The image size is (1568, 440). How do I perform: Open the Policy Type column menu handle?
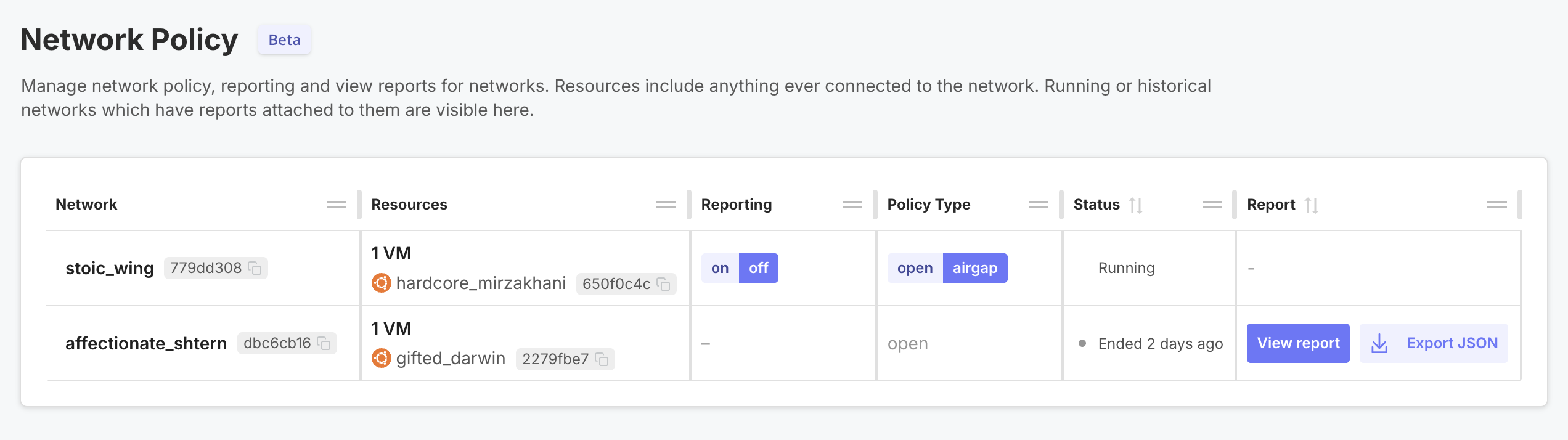click(1038, 205)
